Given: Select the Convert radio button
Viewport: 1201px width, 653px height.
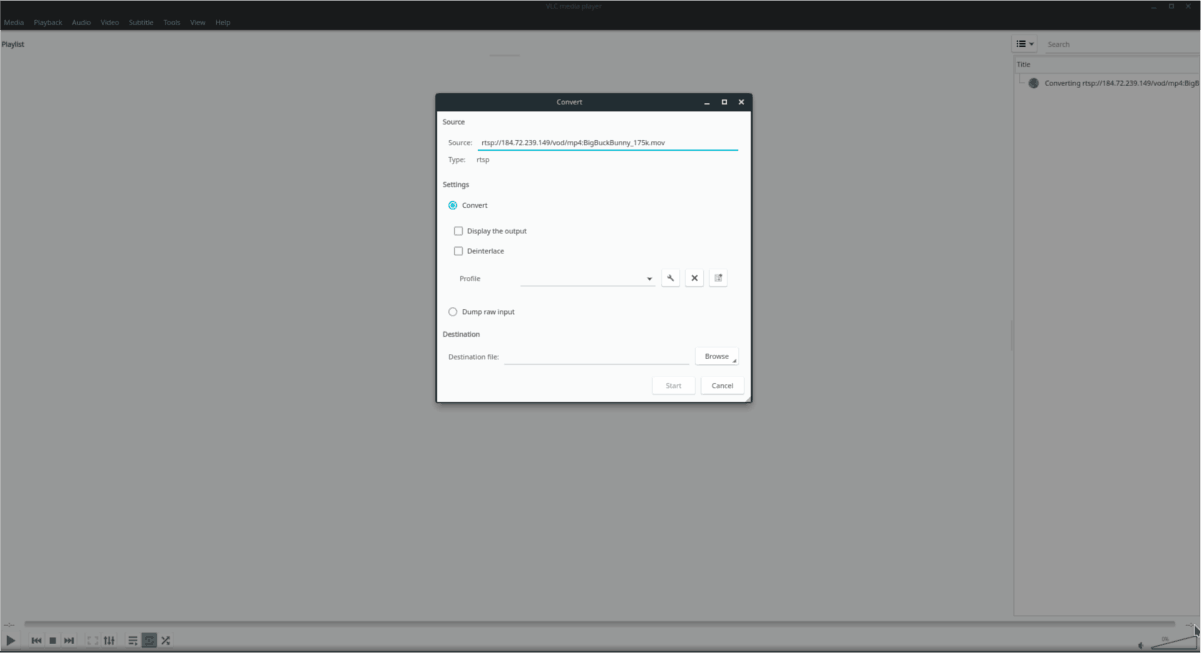Looking at the screenshot, I should (x=453, y=205).
